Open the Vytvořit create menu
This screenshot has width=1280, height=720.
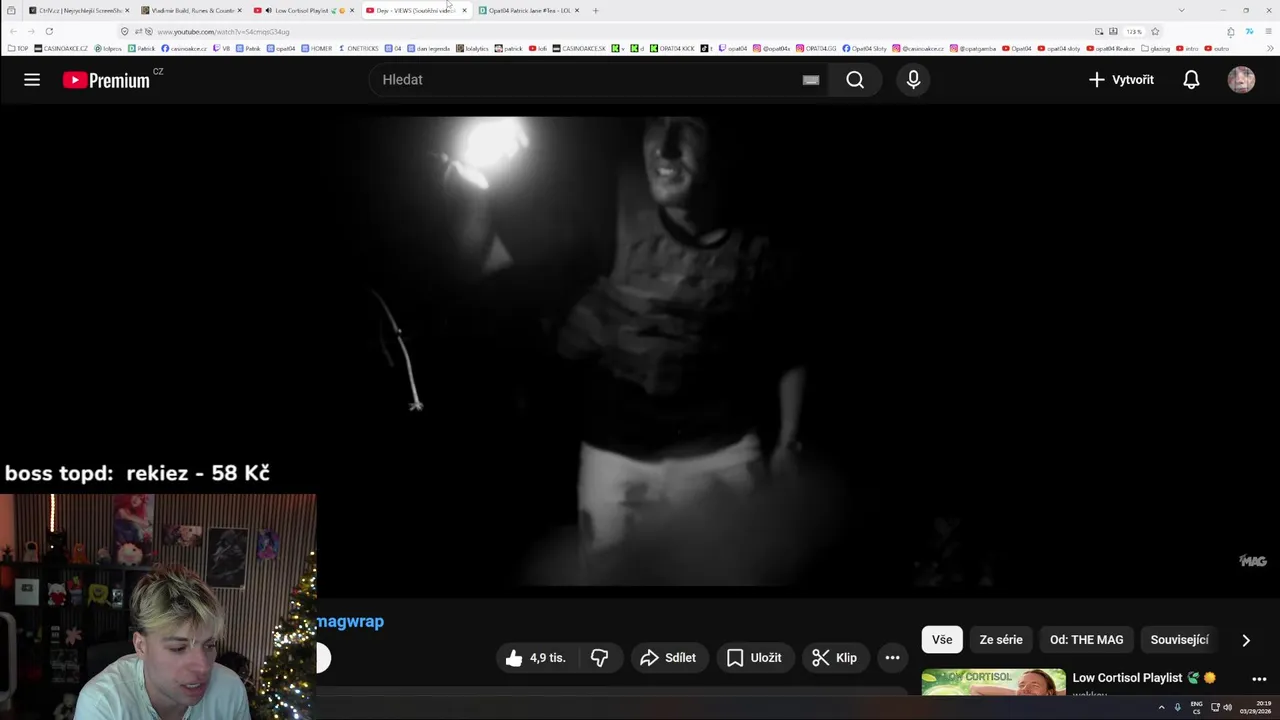tap(1121, 80)
